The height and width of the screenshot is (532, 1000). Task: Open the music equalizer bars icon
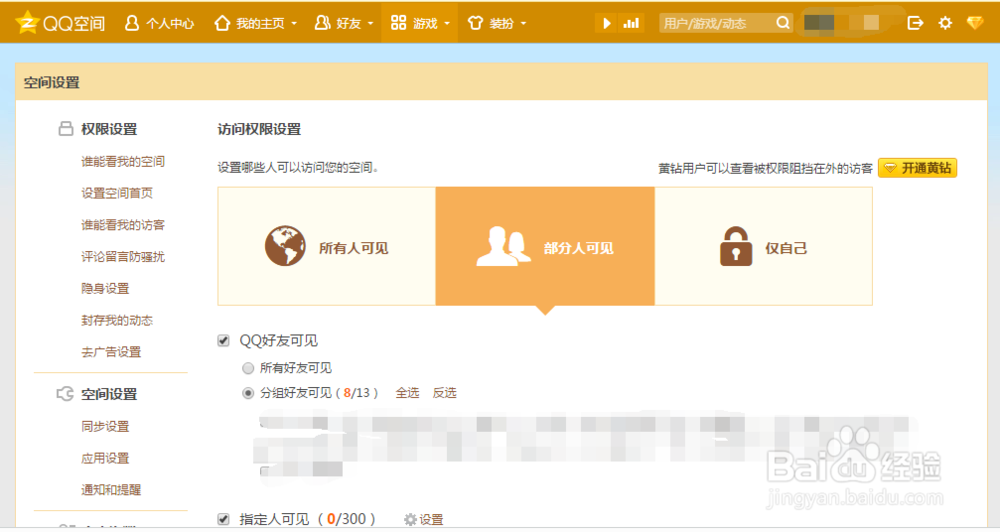631,24
